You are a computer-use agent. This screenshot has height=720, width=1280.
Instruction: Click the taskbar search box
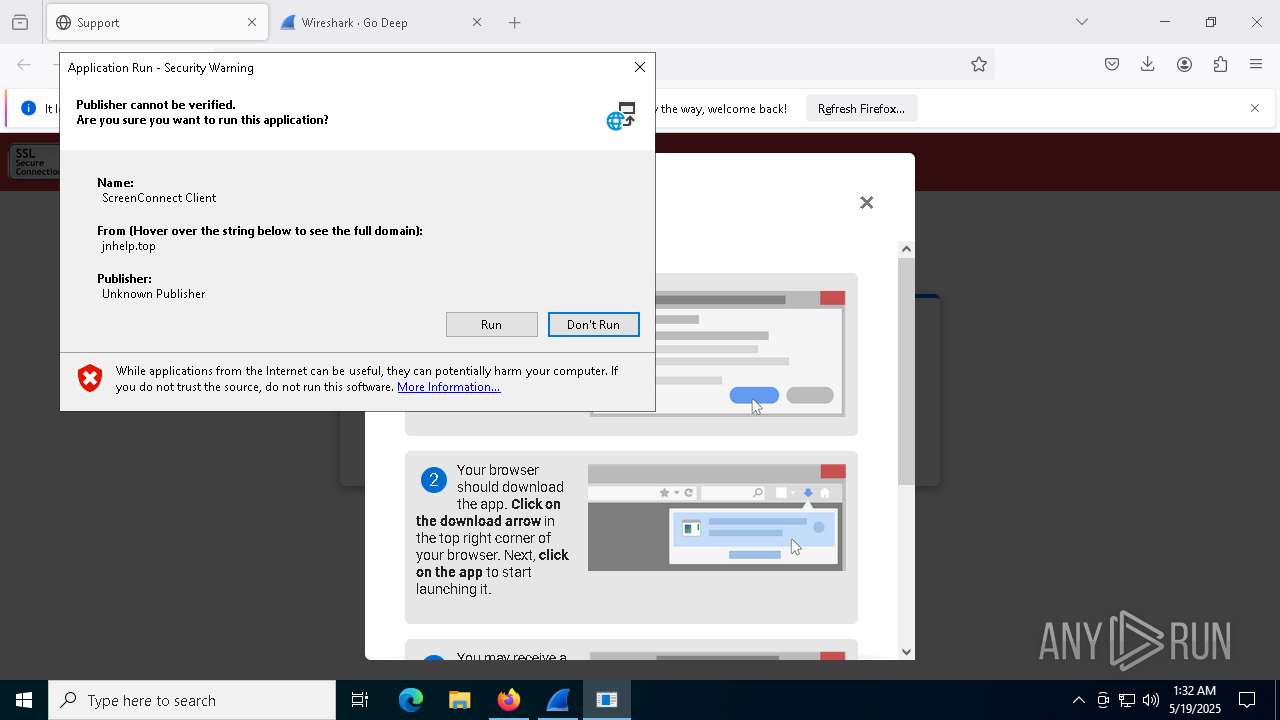coord(192,700)
